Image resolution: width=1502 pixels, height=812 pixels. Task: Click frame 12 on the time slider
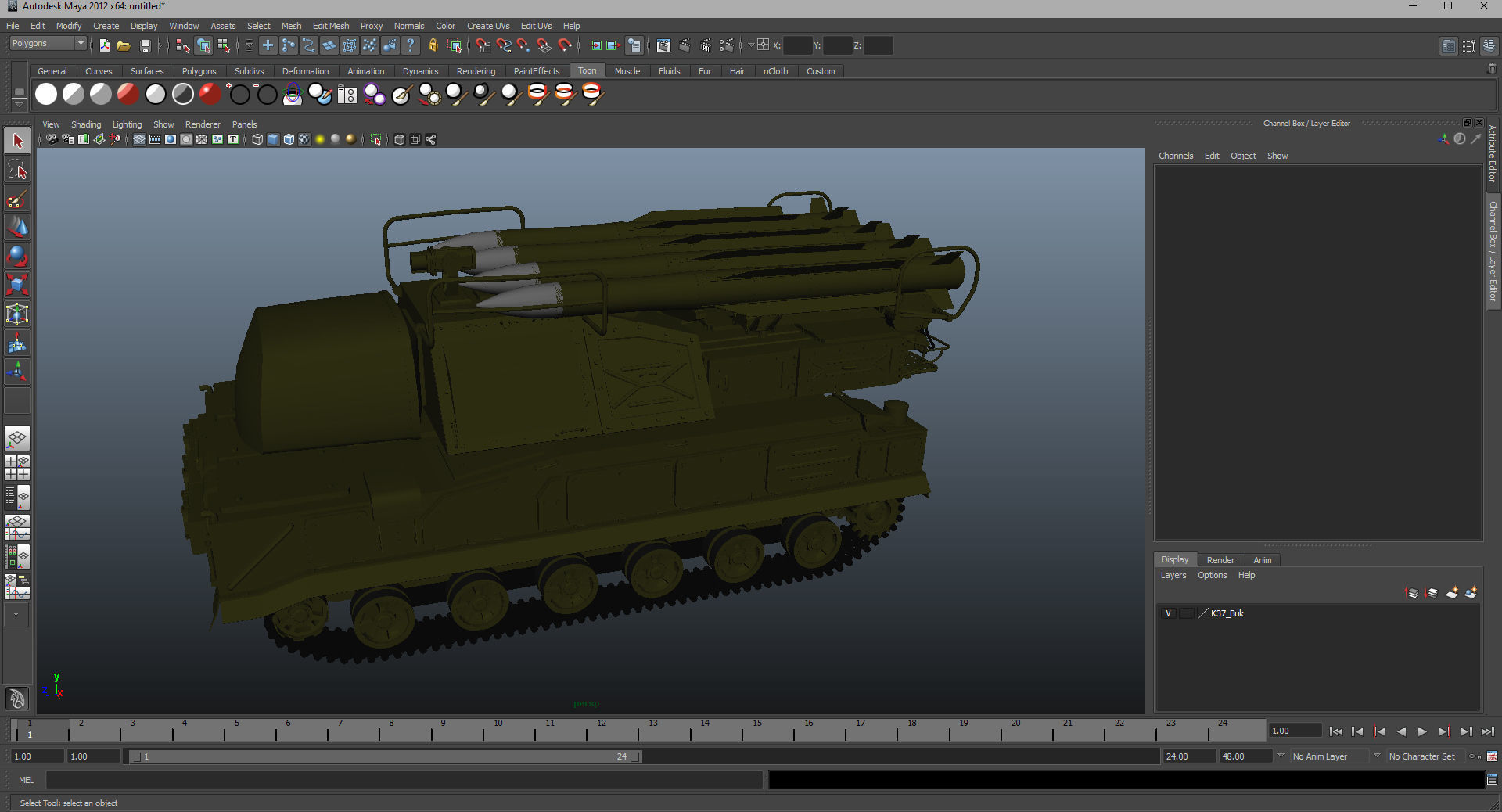(x=601, y=731)
